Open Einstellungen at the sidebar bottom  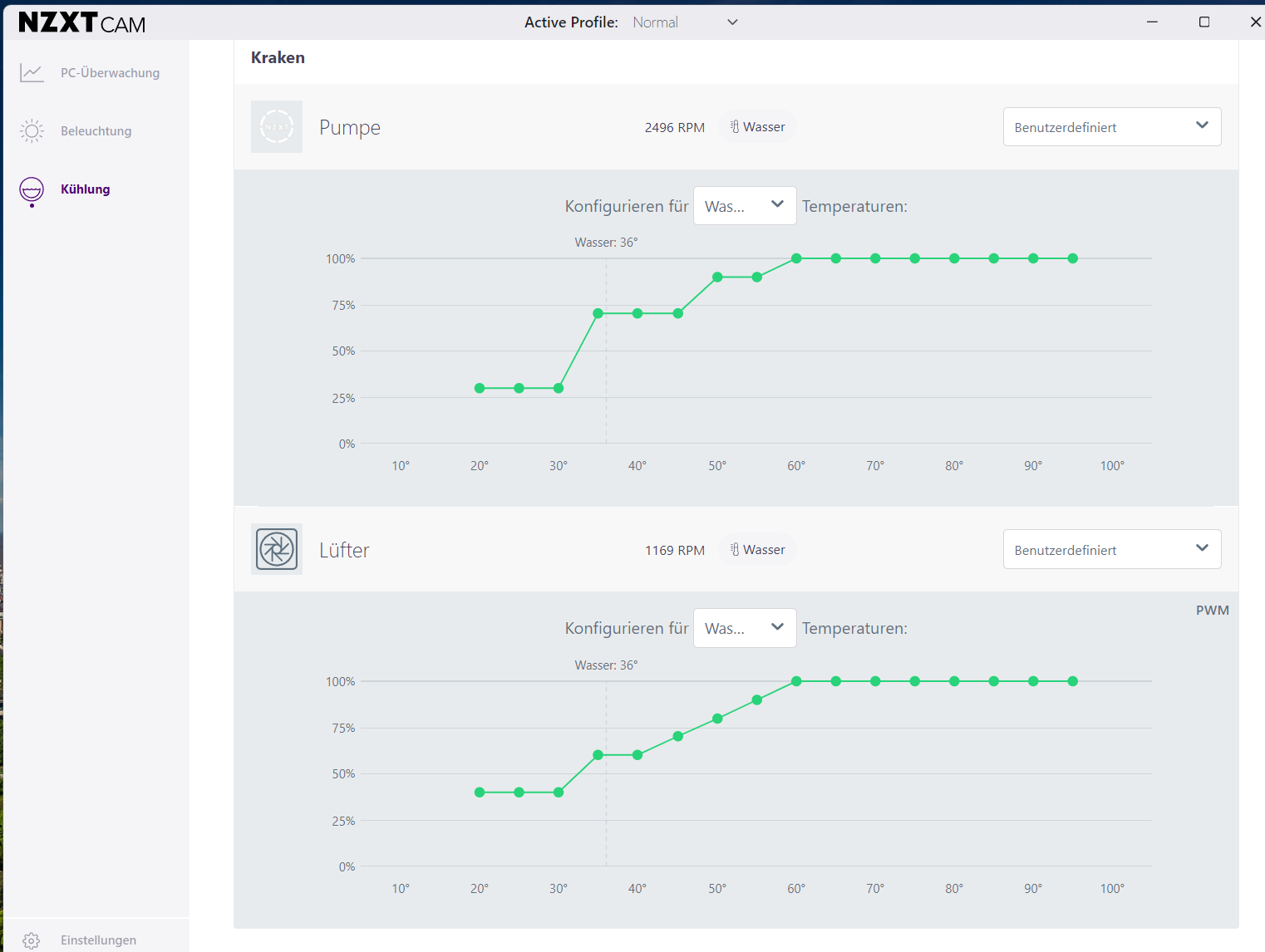click(98, 940)
